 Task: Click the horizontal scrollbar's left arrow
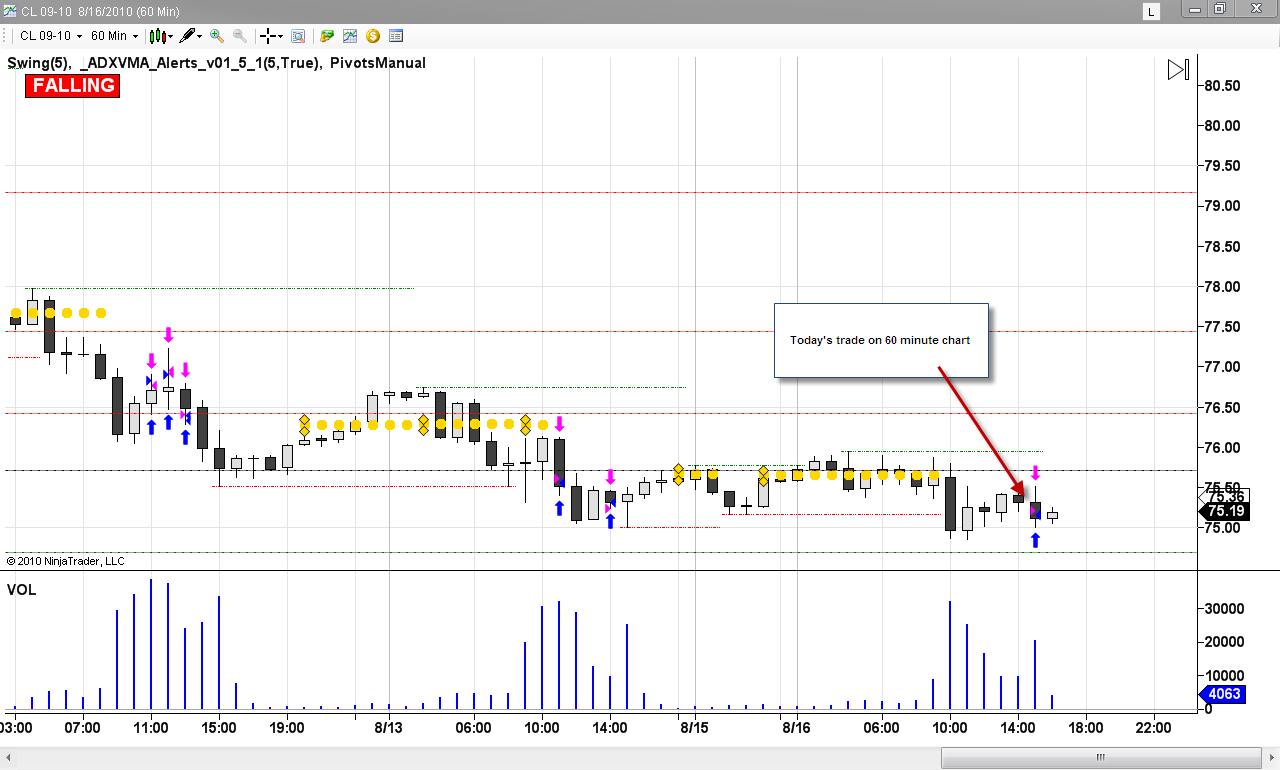[7, 757]
